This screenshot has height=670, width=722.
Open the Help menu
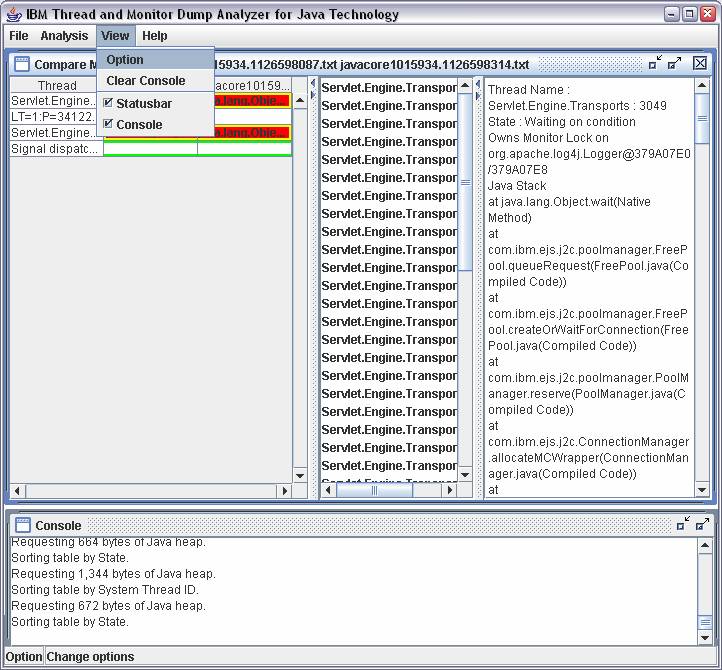click(155, 35)
